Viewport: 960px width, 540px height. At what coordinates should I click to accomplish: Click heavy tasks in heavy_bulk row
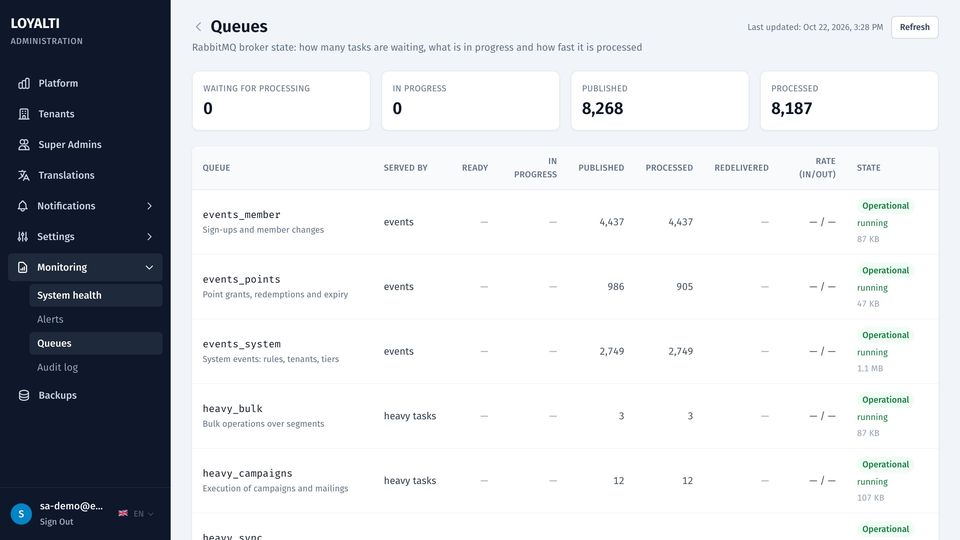coord(410,416)
